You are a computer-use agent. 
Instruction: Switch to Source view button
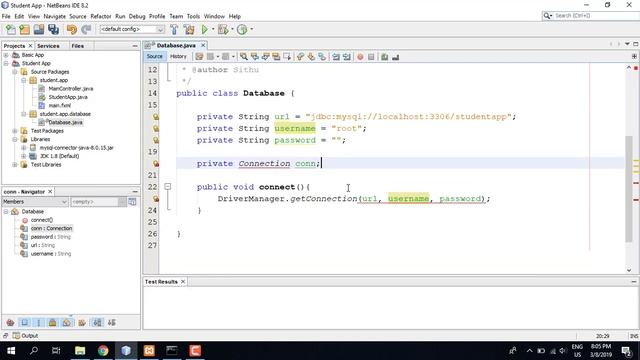click(155, 56)
